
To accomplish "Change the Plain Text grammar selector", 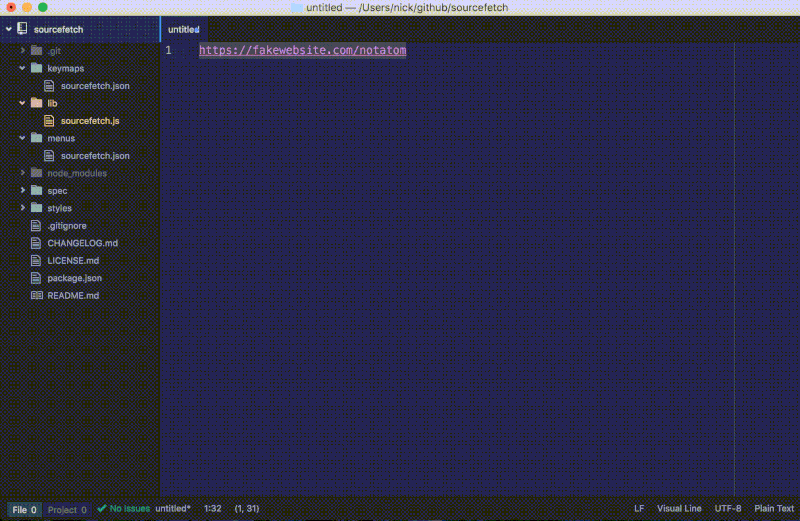I will pyautogui.click(x=774, y=509).
